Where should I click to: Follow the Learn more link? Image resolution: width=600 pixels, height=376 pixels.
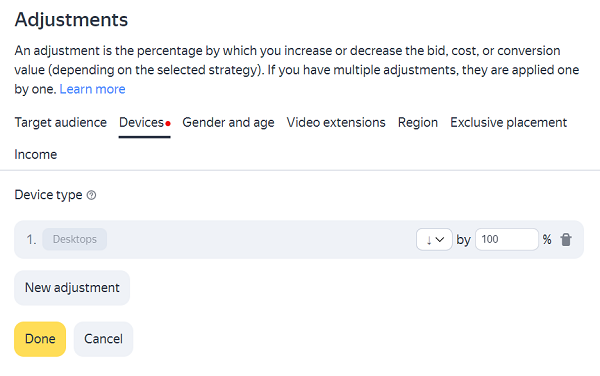point(92,89)
